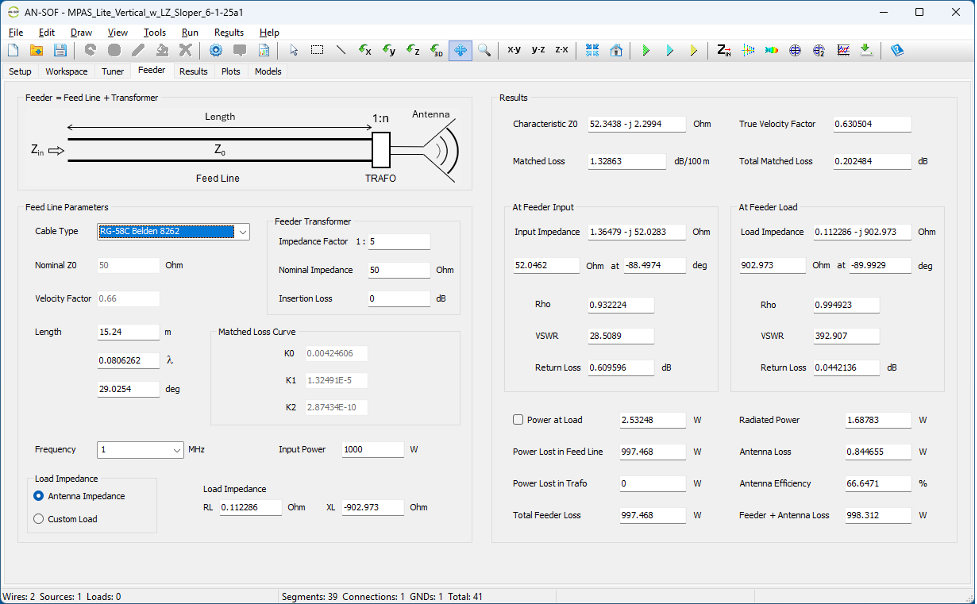The height and width of the screenshot is (604, 977).
Task: Click the blue play run icon
Action: pos(670,50)
